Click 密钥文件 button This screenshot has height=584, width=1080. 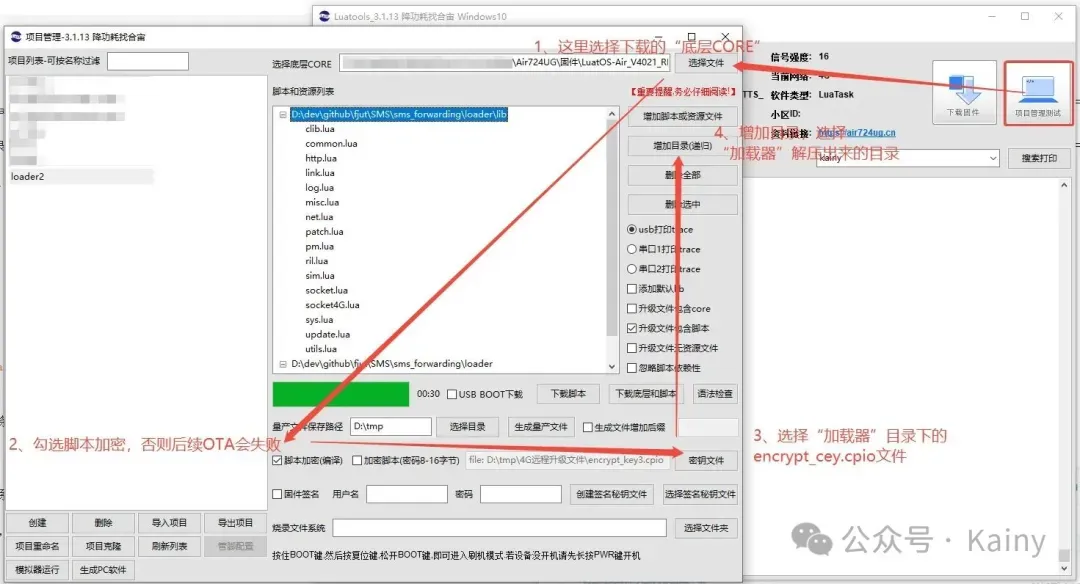pos(706,460)
